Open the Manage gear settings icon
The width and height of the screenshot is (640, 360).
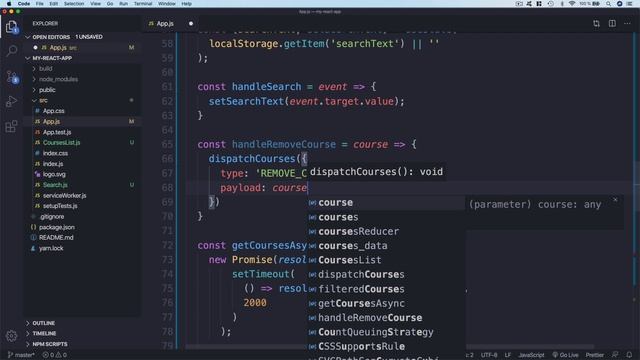(12, 336)
